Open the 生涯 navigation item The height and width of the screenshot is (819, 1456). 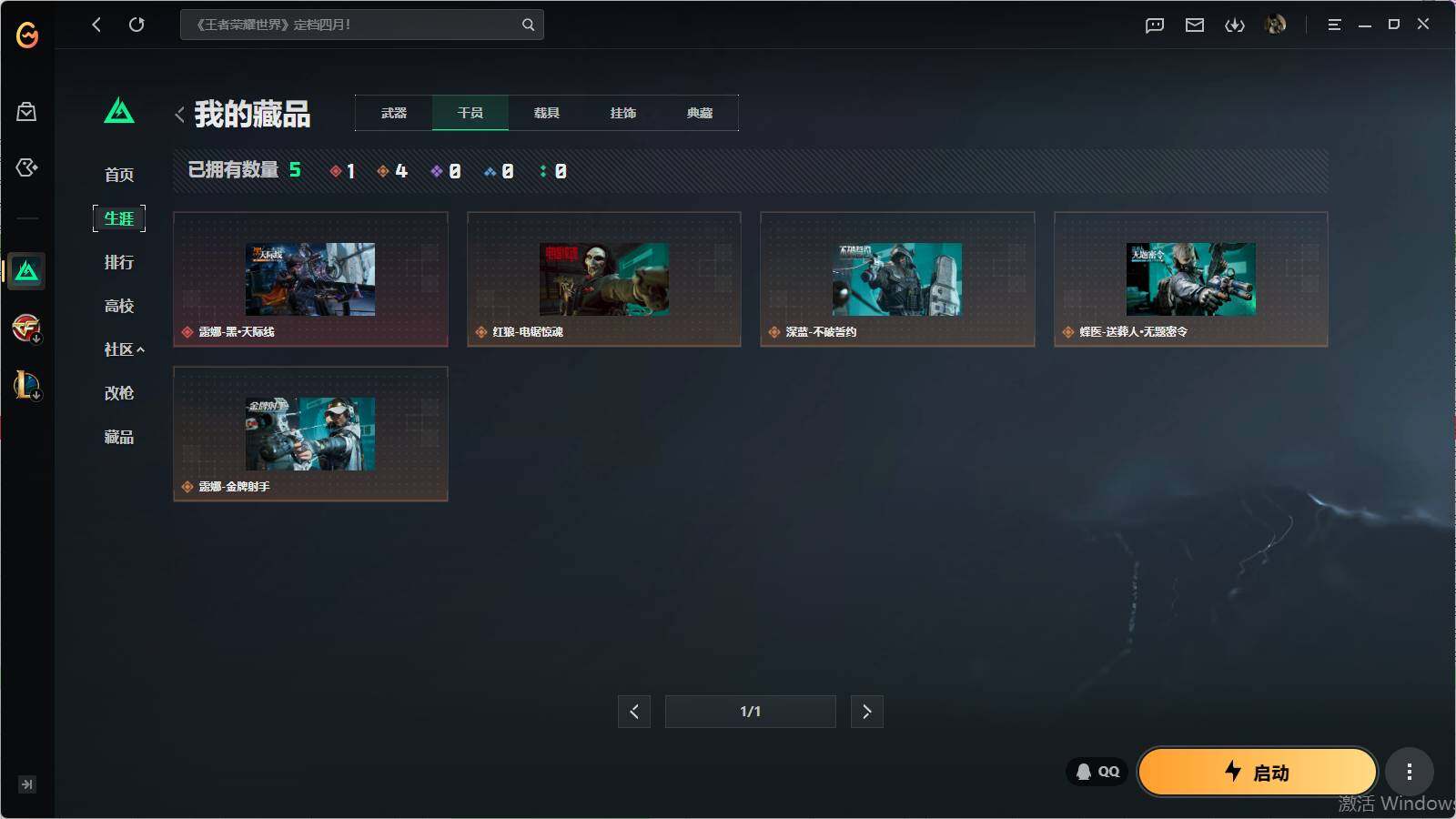(x=119, y=218)
